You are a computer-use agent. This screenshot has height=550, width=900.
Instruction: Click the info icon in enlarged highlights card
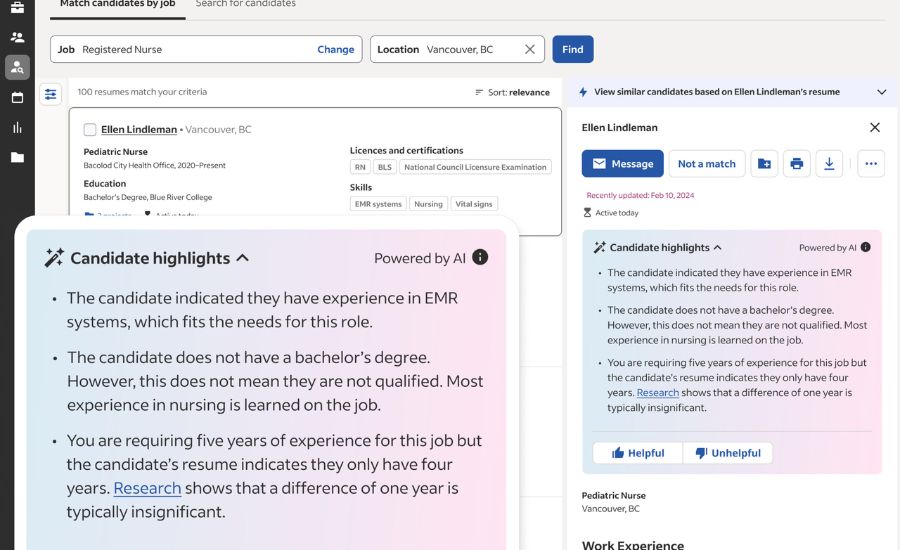480,257
